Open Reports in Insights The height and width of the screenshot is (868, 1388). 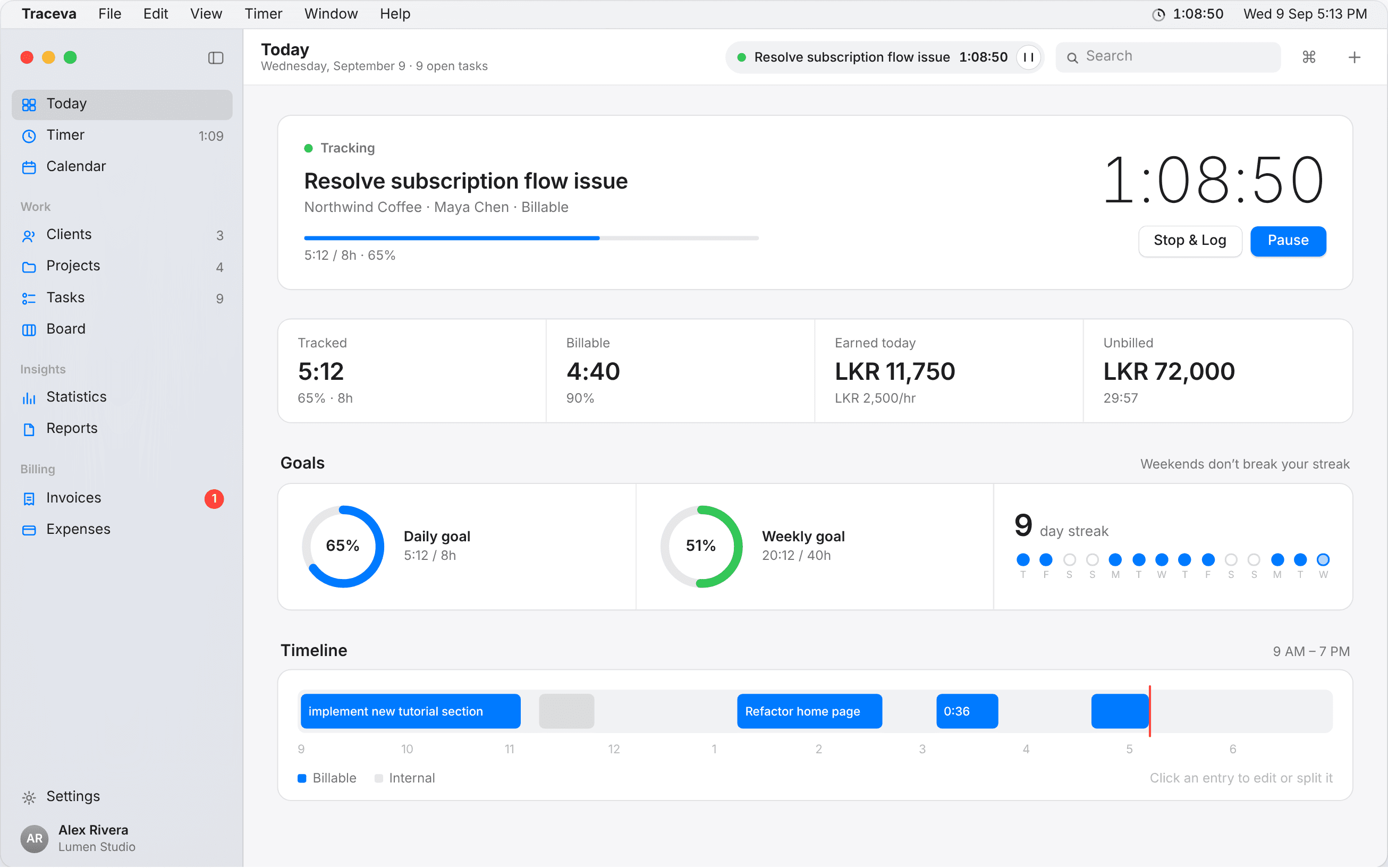pos(122,429)
